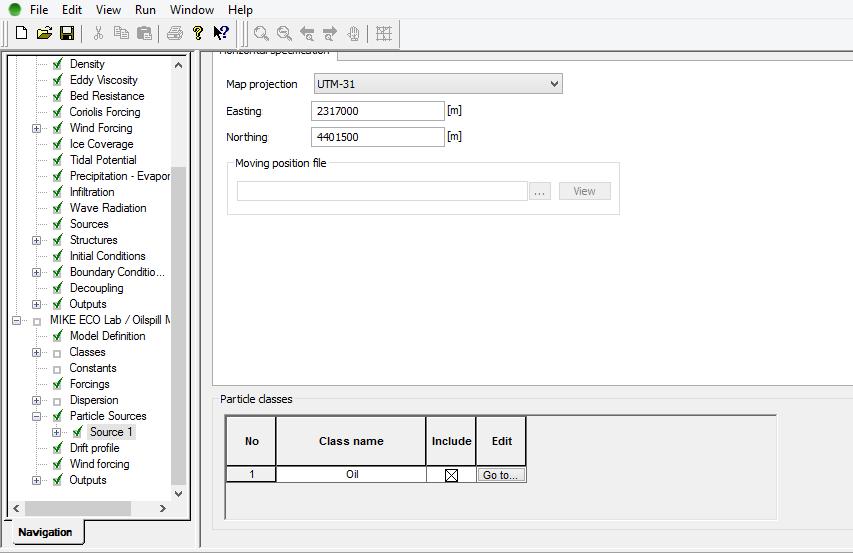This screenshot has width=853, height=553.
Task: Open the Help menu
Action: tap(240, 10)
